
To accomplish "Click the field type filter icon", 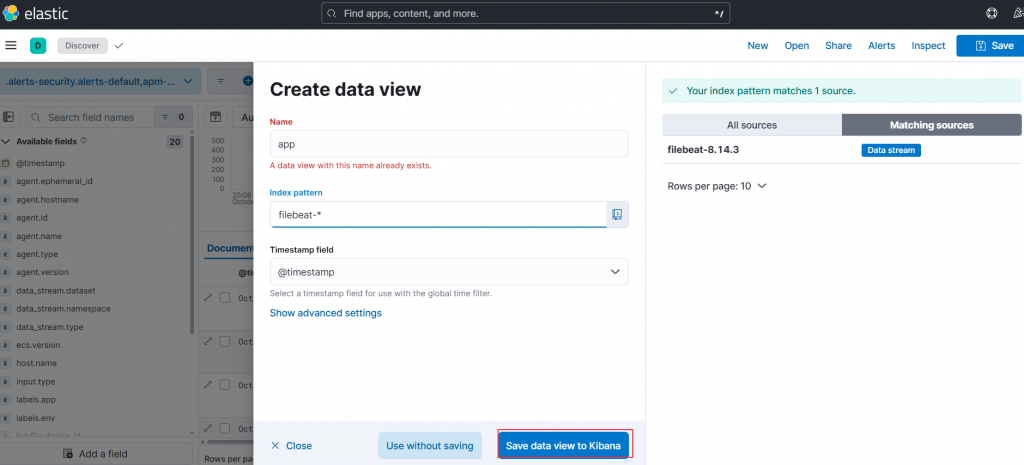I will (x=165, y=118).
